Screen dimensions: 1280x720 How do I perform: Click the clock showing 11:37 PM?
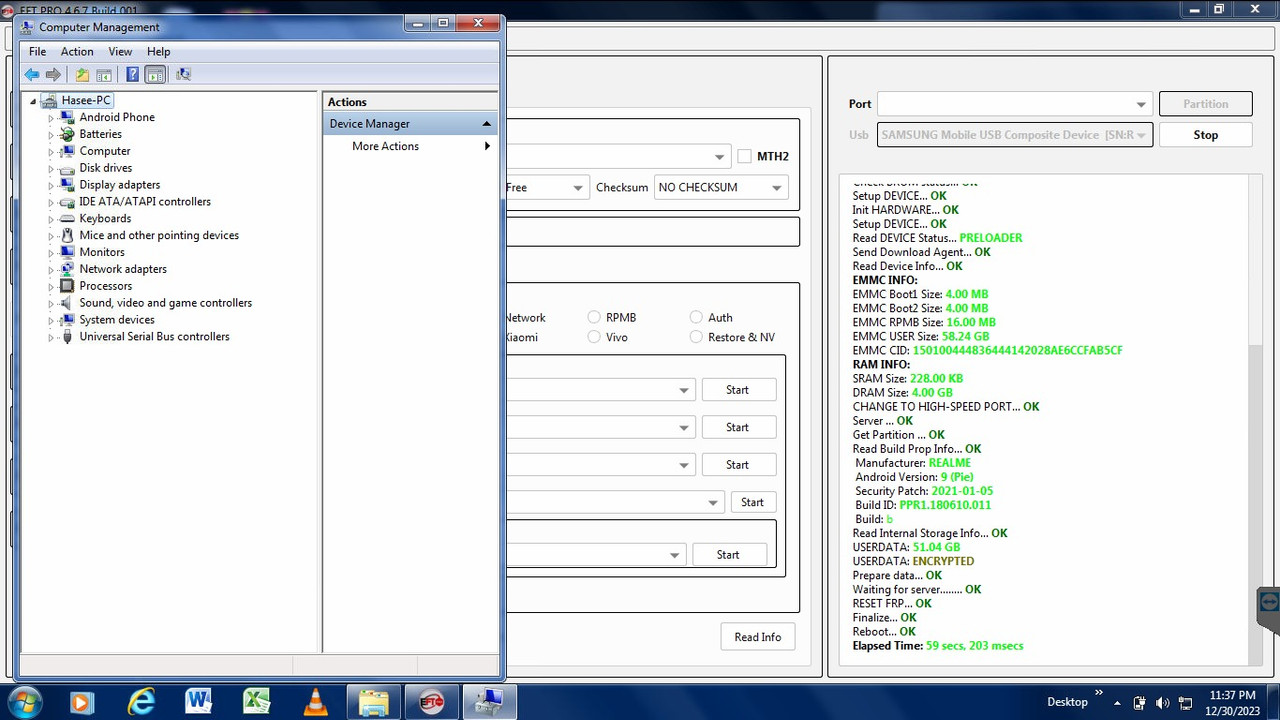1232,695
